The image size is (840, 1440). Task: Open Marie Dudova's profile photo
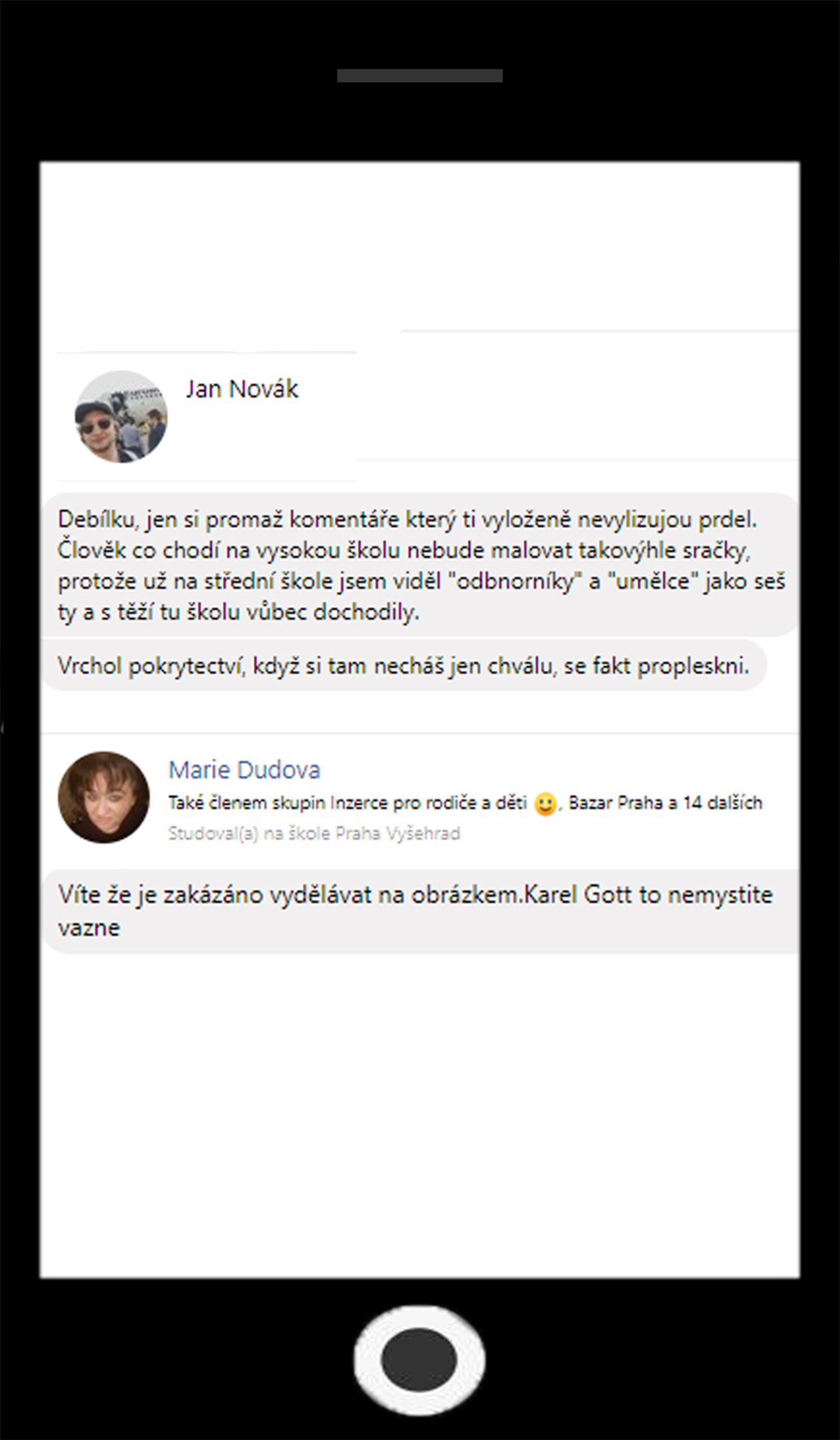click(x=103, y=797)
